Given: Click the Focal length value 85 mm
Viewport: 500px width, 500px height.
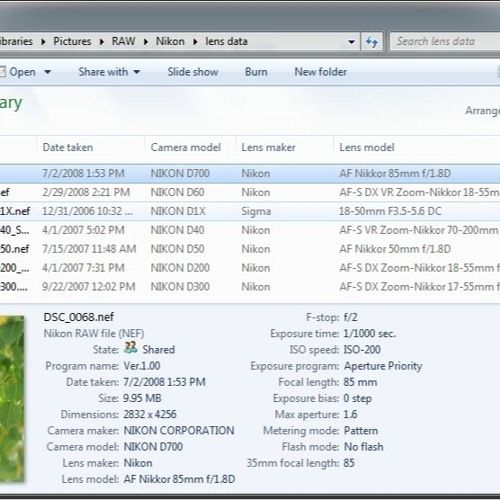Looking at the screenshot, I should (x=360, y=382).
